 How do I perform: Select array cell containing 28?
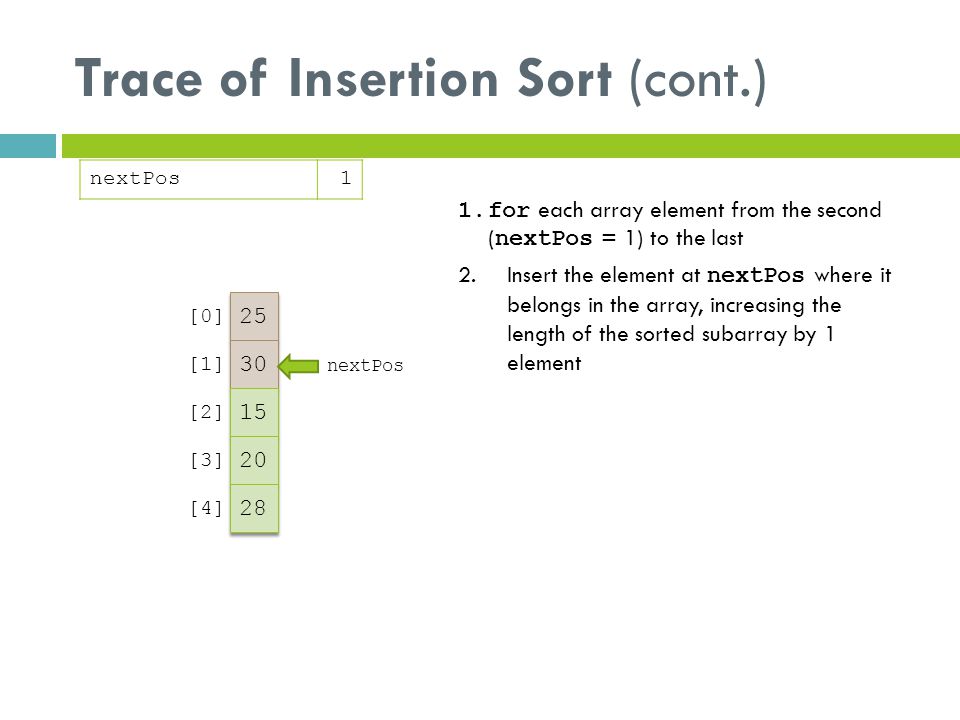tap(254, 508)
